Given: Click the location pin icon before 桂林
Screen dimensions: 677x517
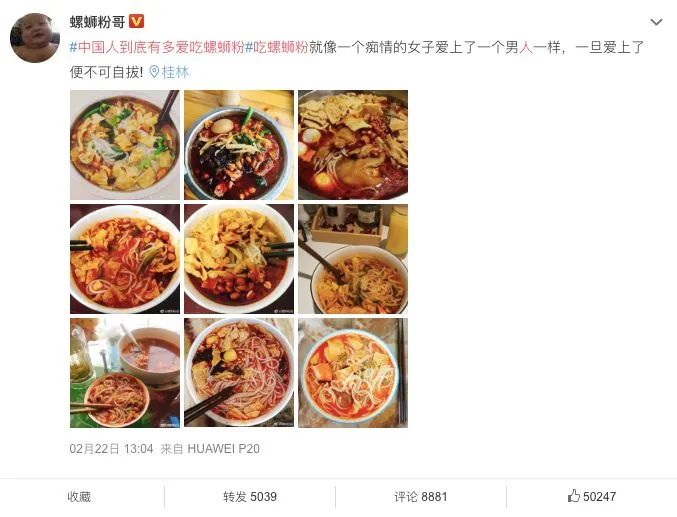Looking at the screenshot, I should (154, 72).
